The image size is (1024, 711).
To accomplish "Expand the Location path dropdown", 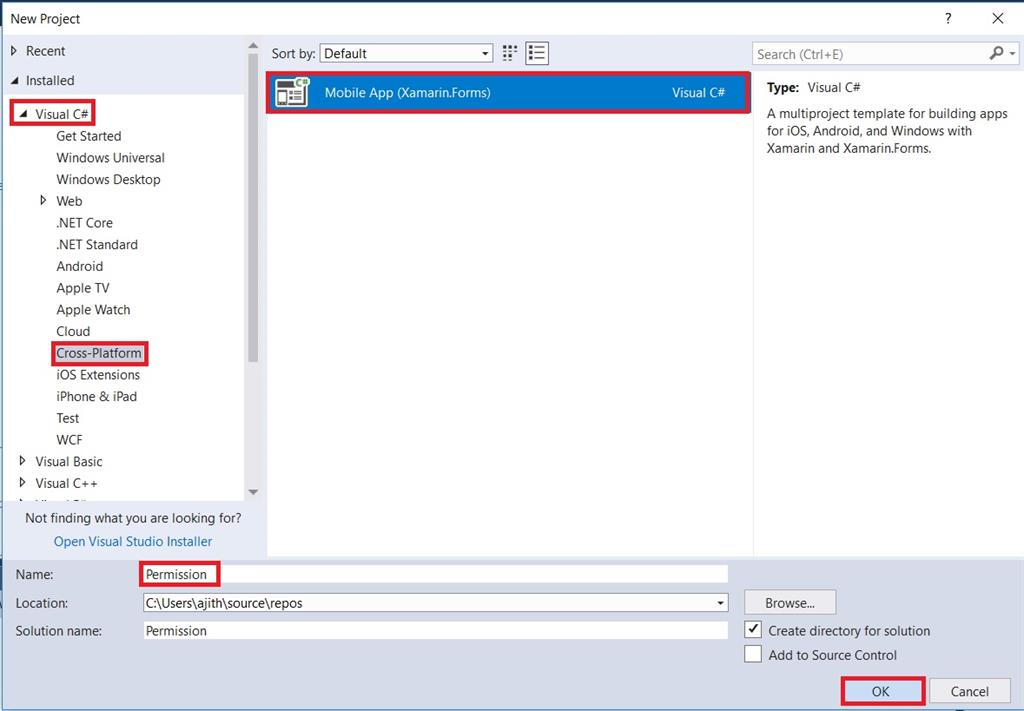I will click(720, 602).
